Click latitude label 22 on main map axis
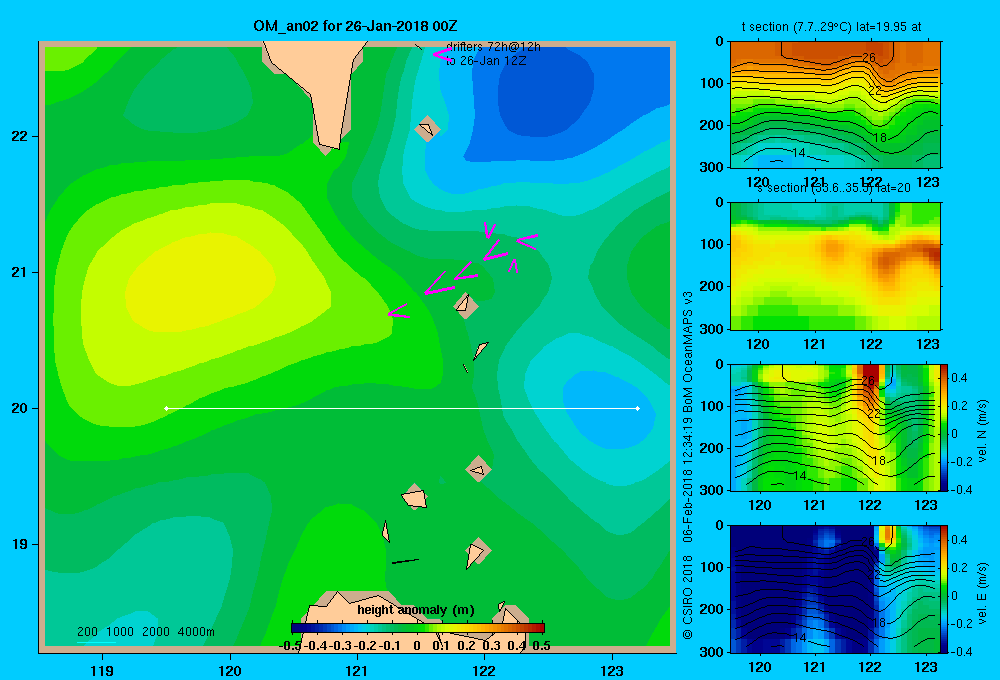Viewport: 1000px width, 680px height. (20, 136)
